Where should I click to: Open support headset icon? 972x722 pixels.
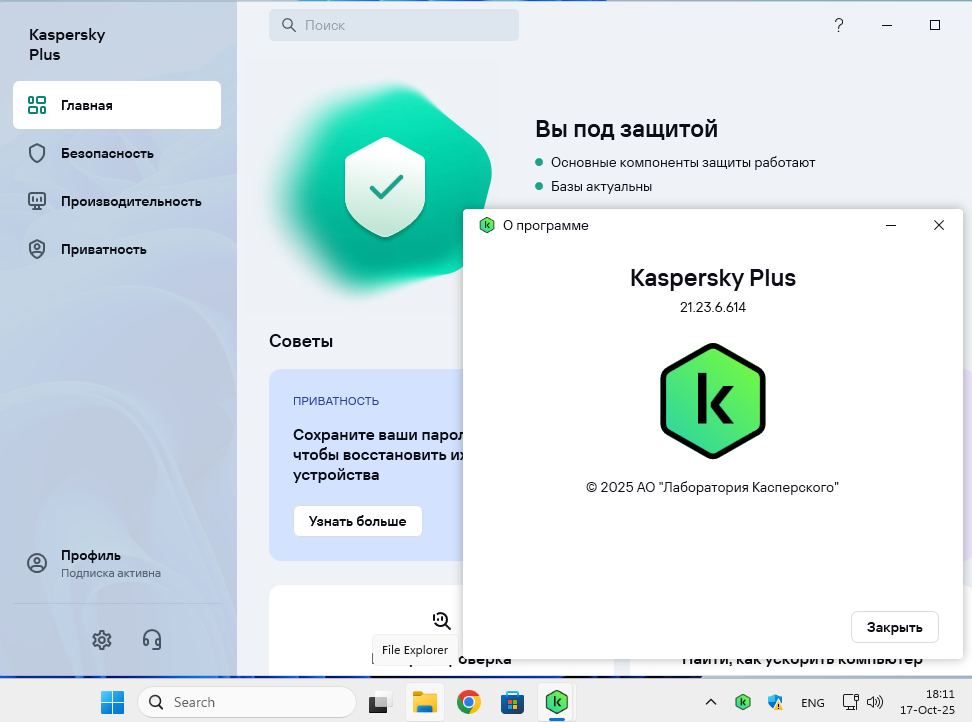point(152,640)
